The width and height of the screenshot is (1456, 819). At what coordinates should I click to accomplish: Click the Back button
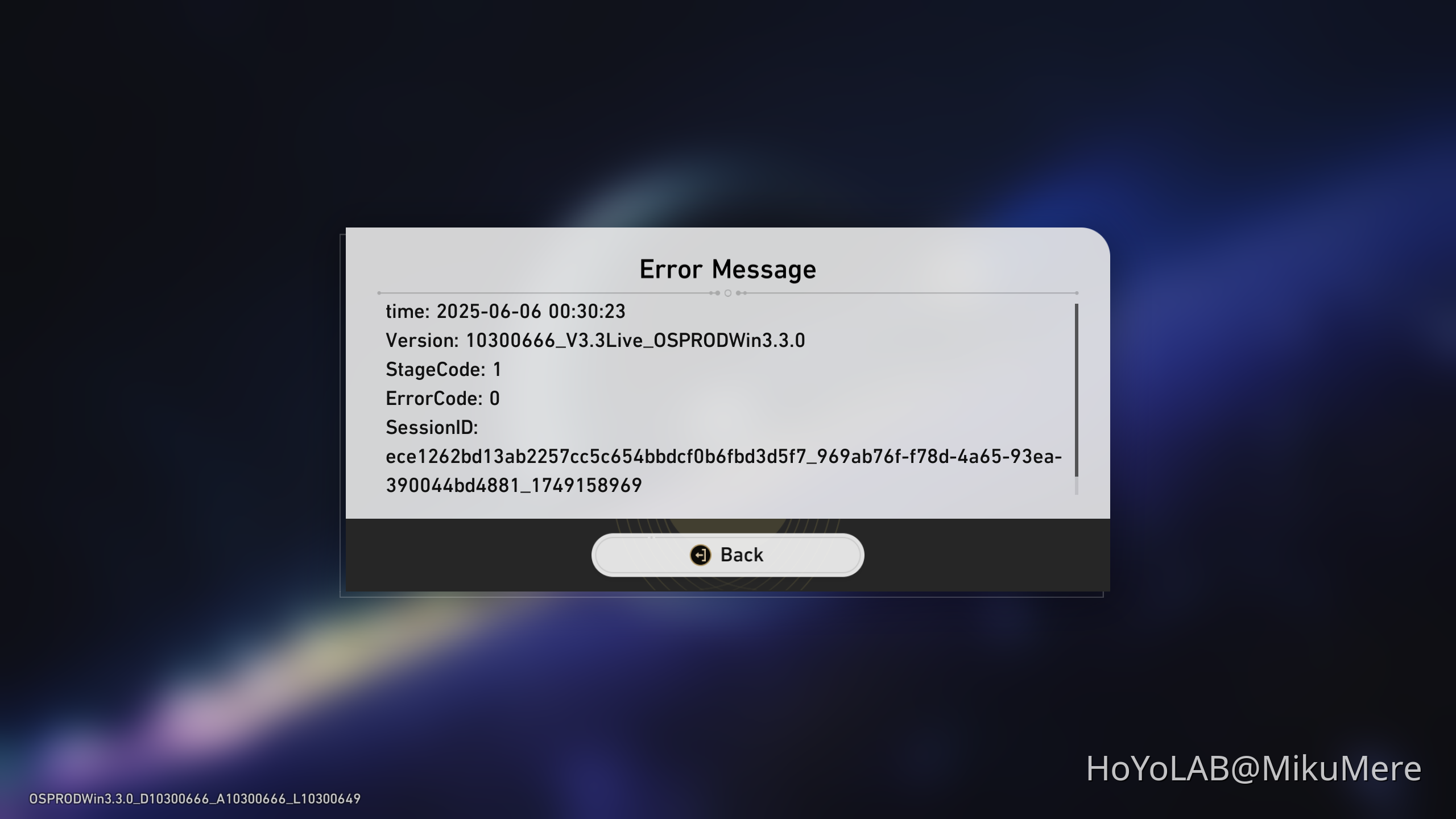(x=727, y=555)
